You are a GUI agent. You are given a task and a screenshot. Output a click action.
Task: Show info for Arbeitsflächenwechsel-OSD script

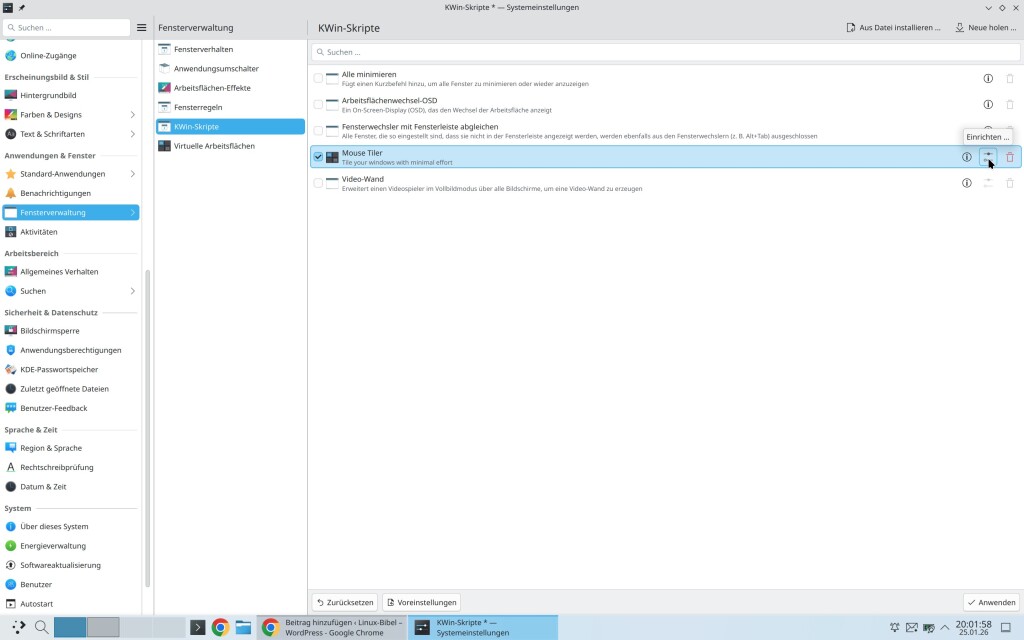[x=988, y=104]
